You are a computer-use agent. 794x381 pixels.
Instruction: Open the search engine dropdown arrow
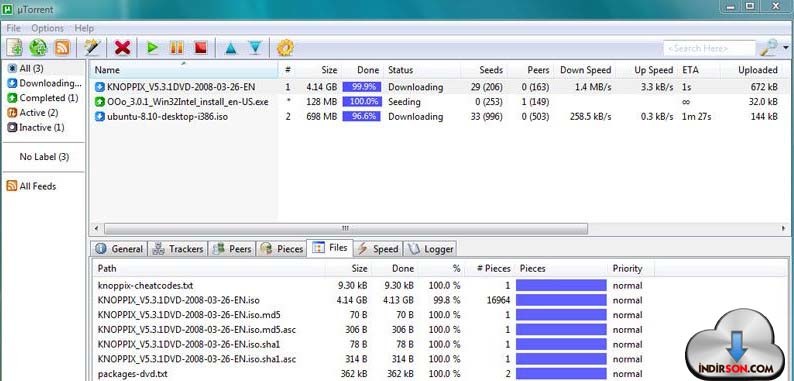tap(786, 48)
